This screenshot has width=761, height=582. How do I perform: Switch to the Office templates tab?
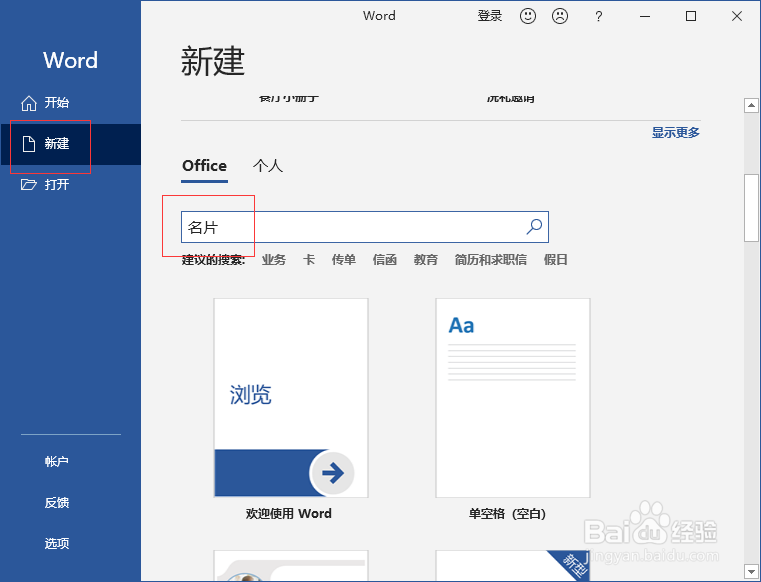pyautogui.click(x=204, y=166)
